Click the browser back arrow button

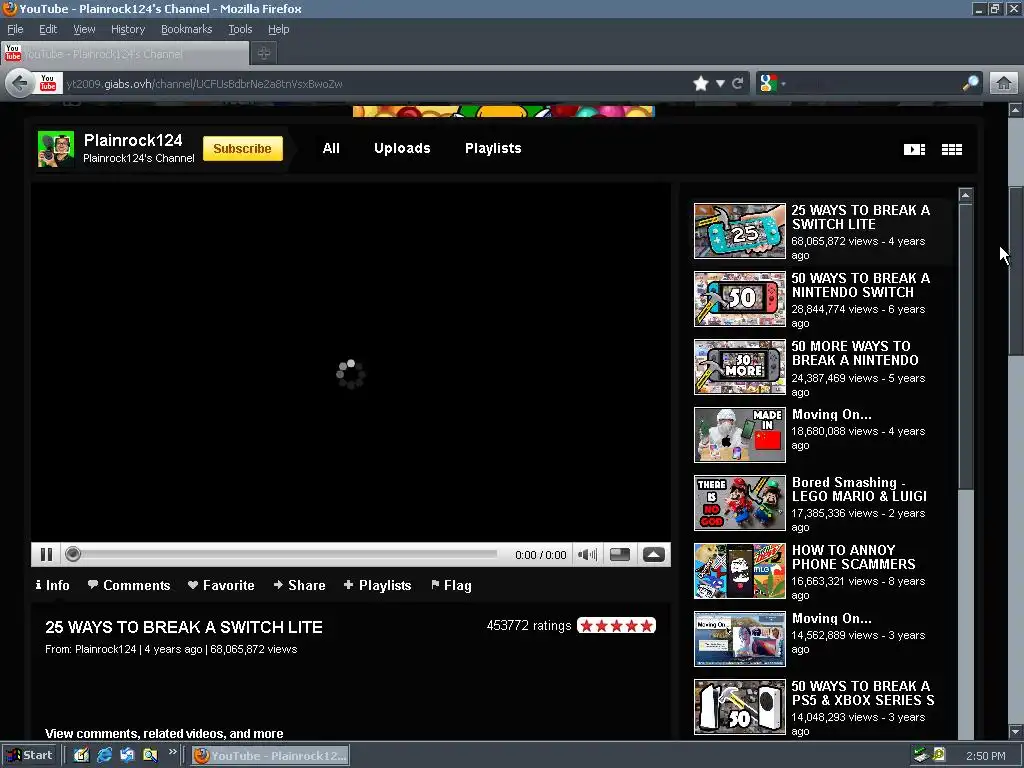click(x=20, y=84)
